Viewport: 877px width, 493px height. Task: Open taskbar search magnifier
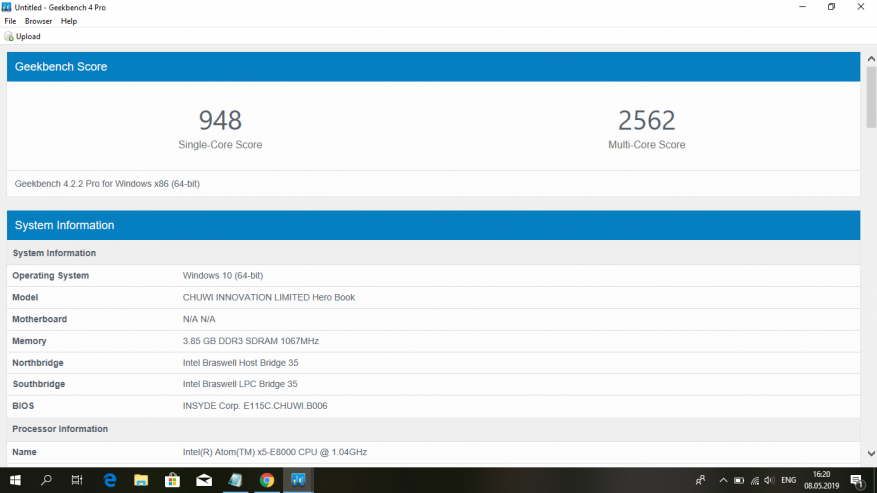[x=46, y=480]
